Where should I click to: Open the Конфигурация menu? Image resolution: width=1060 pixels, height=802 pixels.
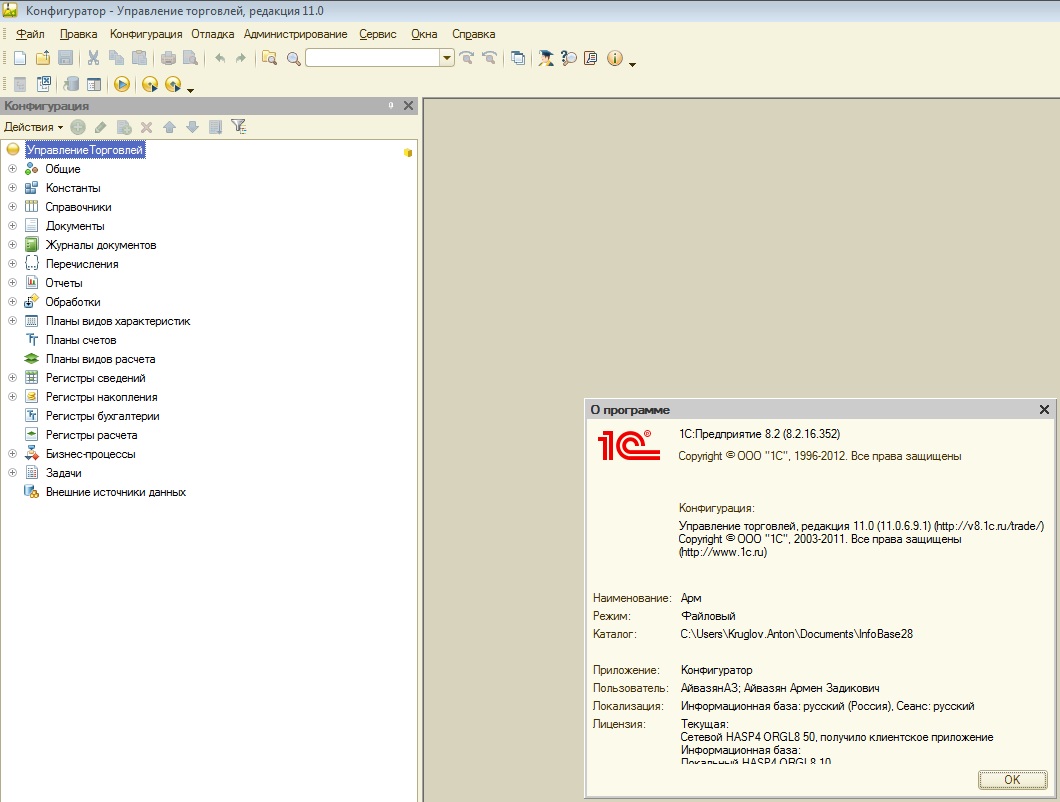146,34
